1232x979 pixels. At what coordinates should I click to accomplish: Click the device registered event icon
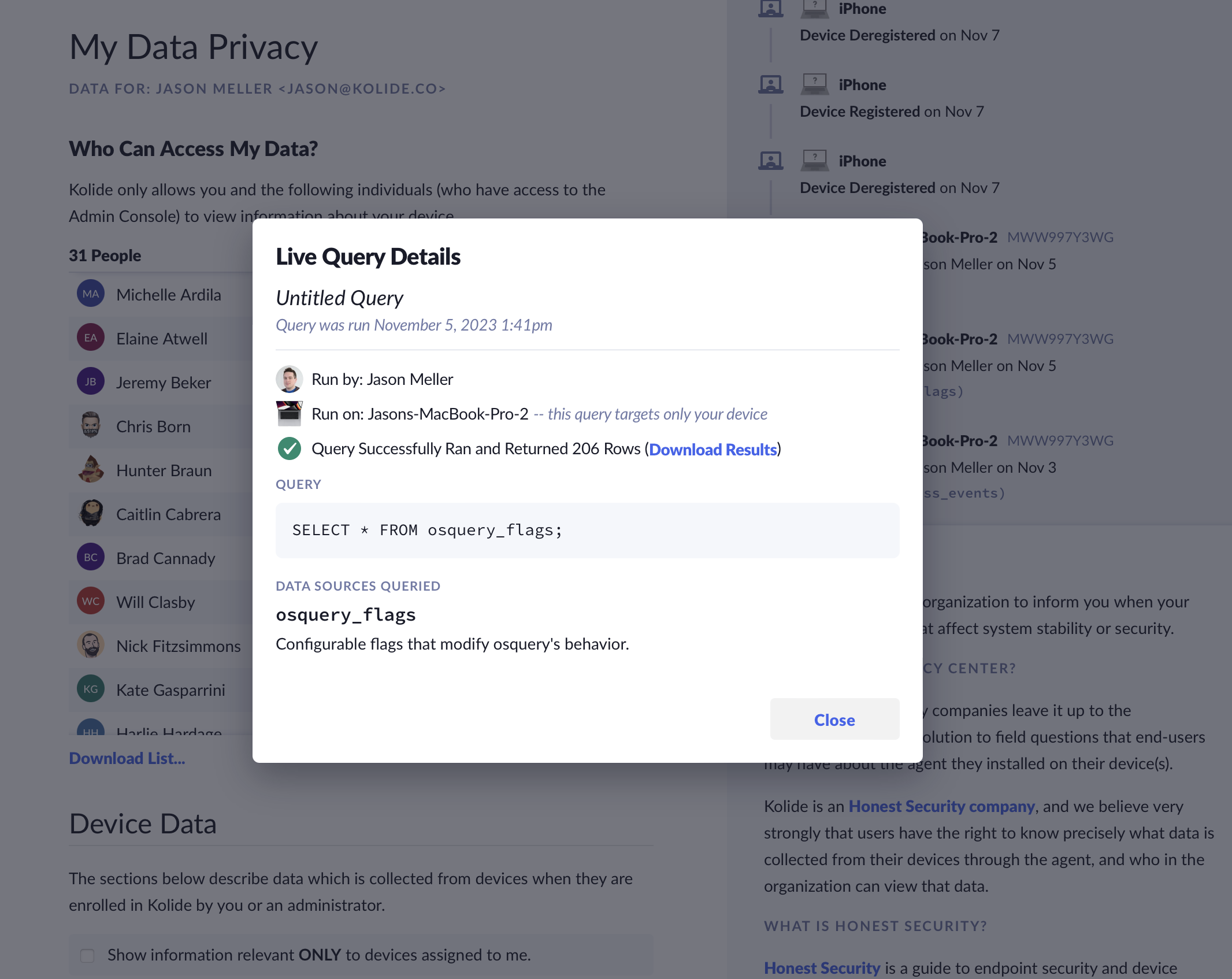tap(770, 85)
